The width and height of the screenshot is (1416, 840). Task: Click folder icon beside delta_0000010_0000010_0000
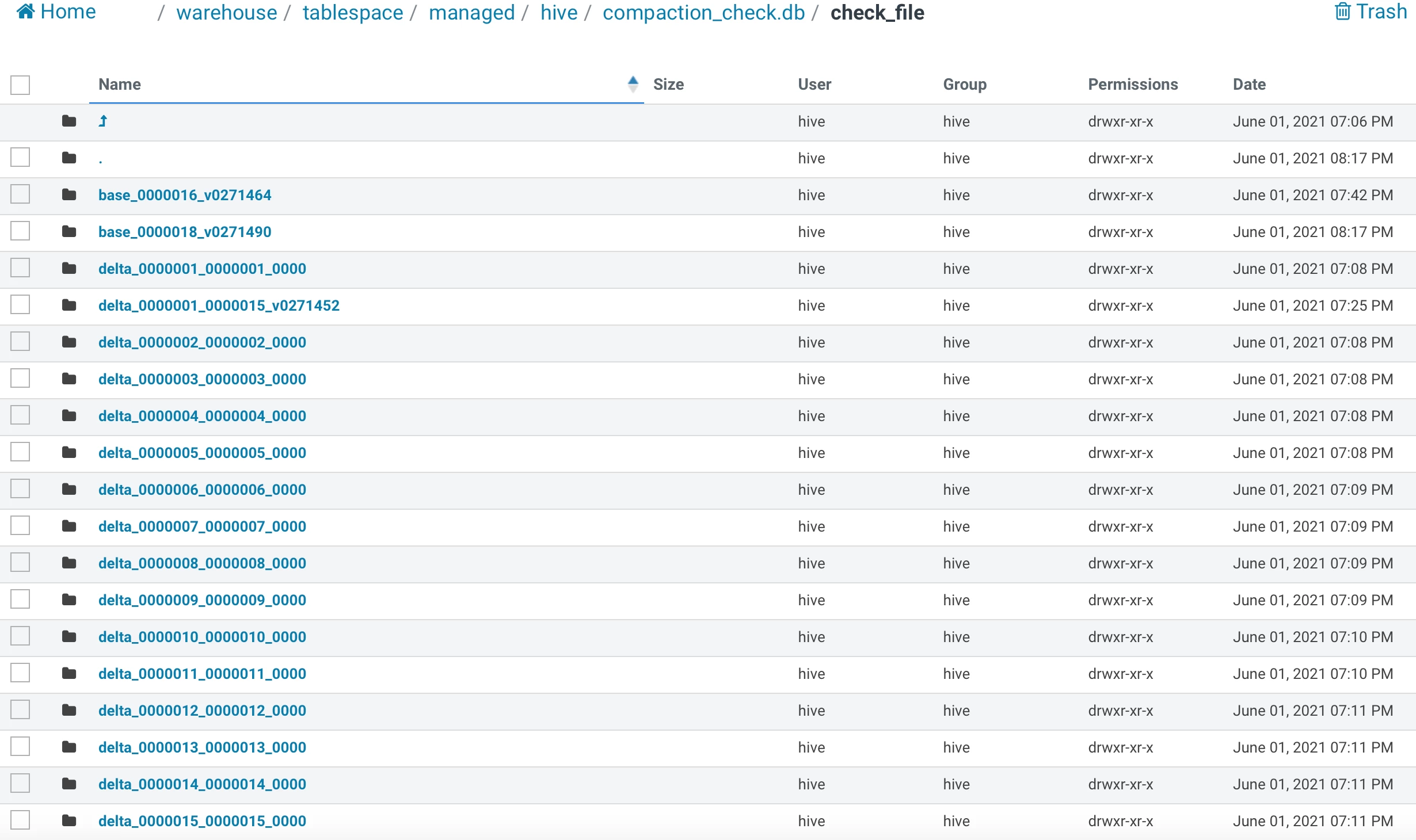point(69,636)
